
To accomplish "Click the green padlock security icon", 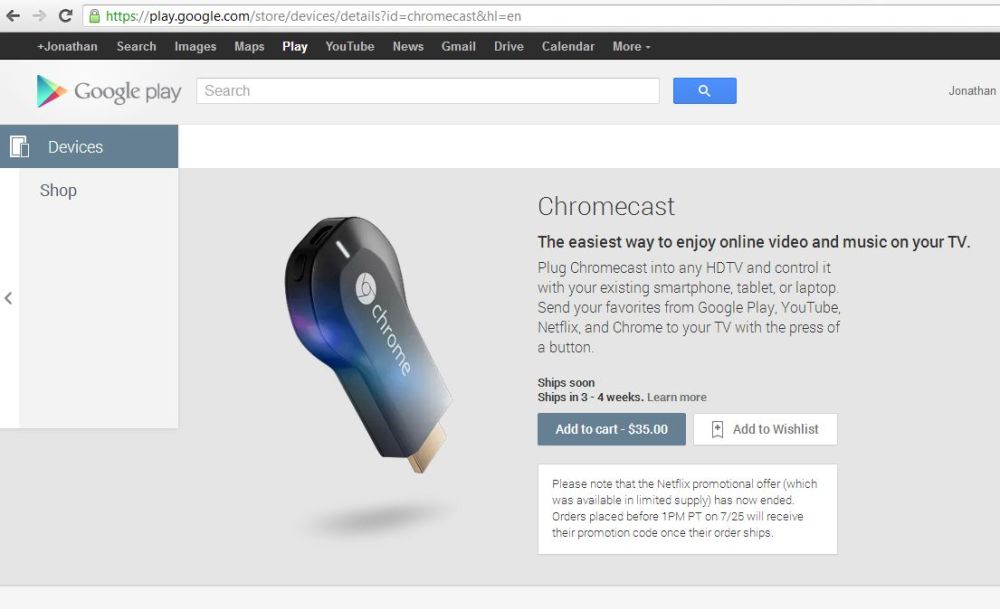I will (x=94, y=16).
